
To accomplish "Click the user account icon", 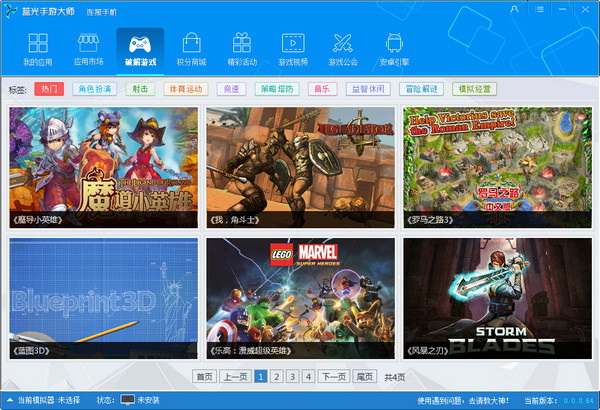I will click(x=514, y=9).
